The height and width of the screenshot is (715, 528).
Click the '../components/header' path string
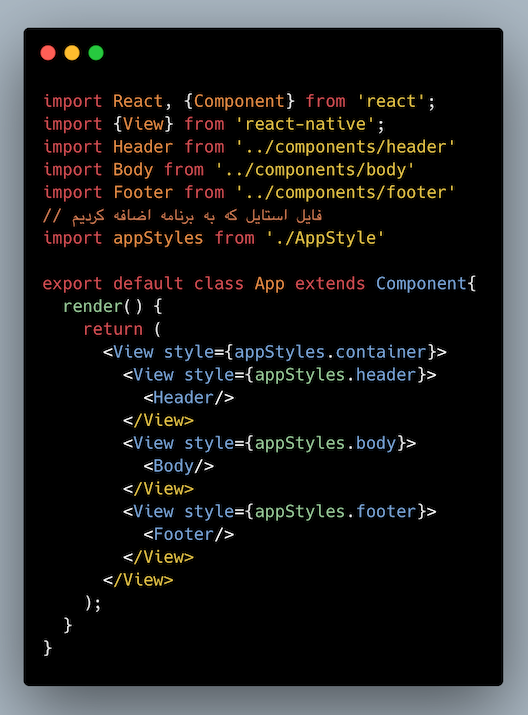pos(346,147)
